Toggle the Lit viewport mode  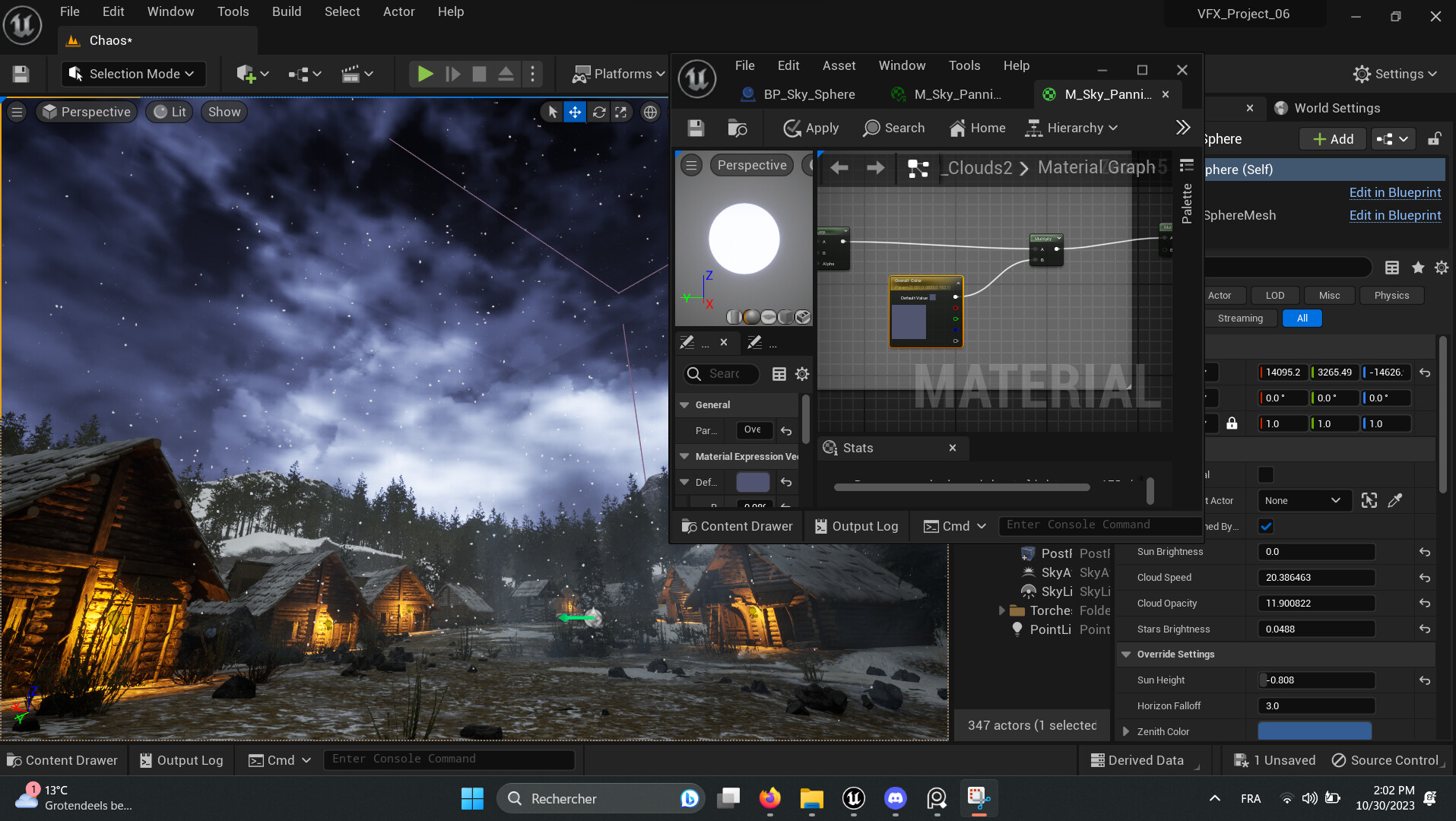169,112
